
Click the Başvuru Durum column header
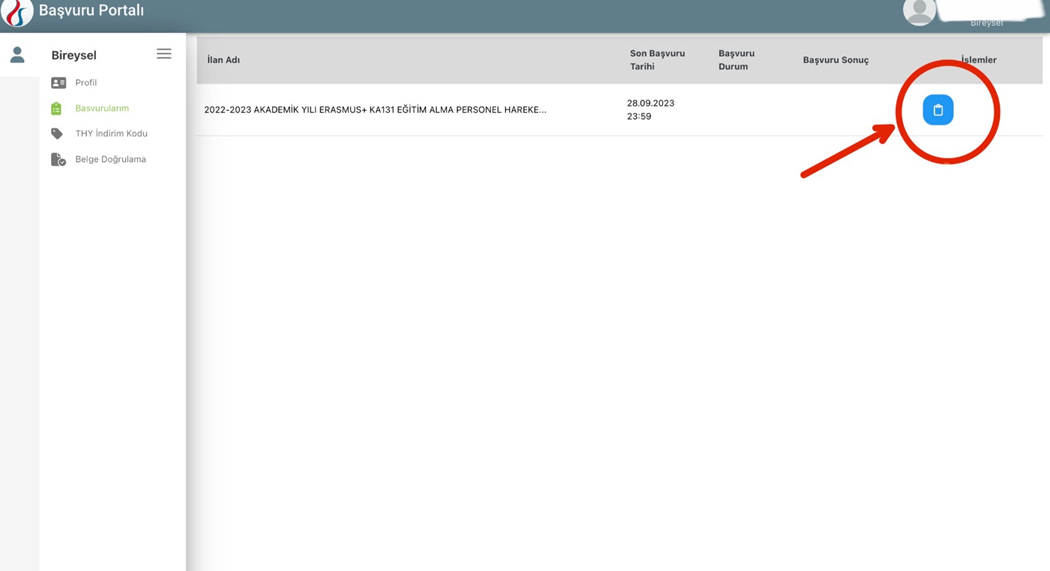coord(736,60)
